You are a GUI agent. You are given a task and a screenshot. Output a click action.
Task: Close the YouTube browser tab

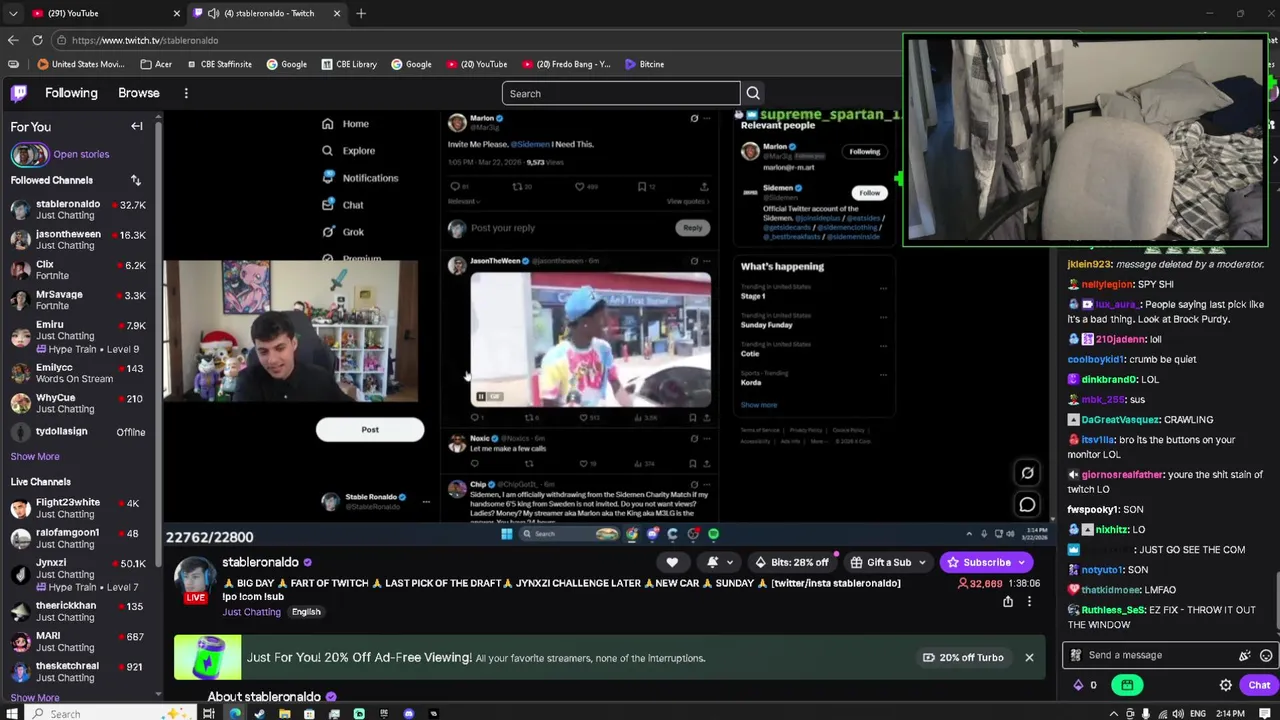[x=177, y=13]
